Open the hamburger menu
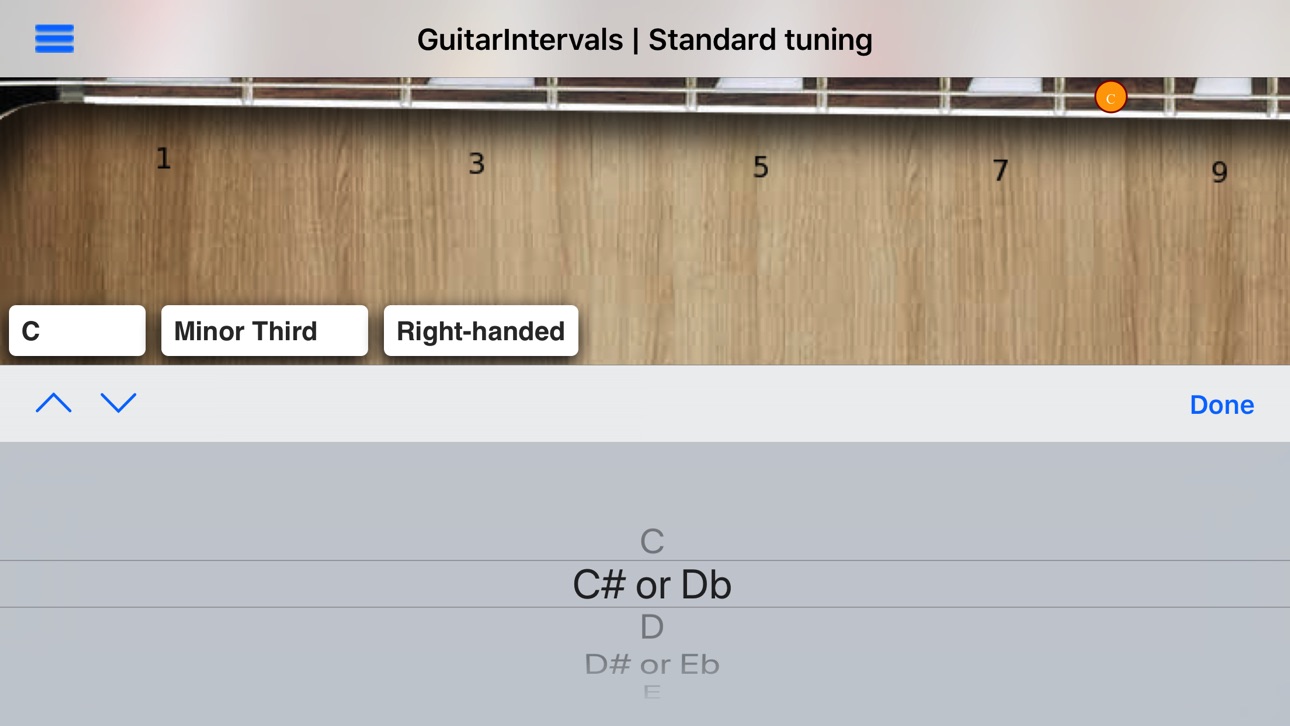 click(54, 39)
